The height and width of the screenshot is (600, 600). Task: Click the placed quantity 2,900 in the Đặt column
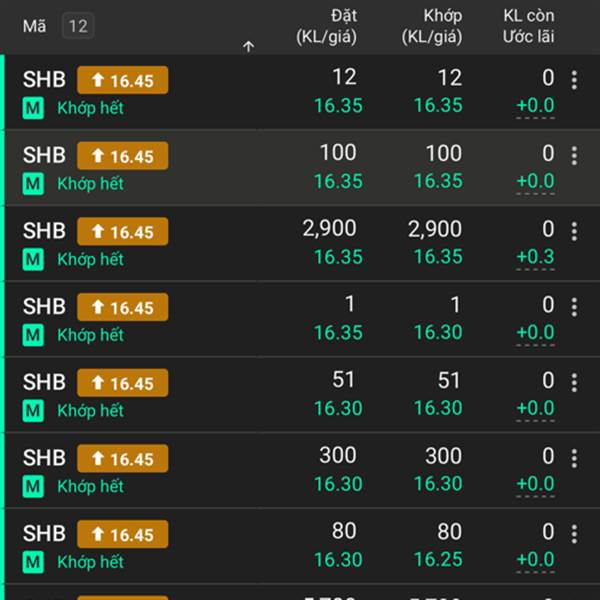329,229
